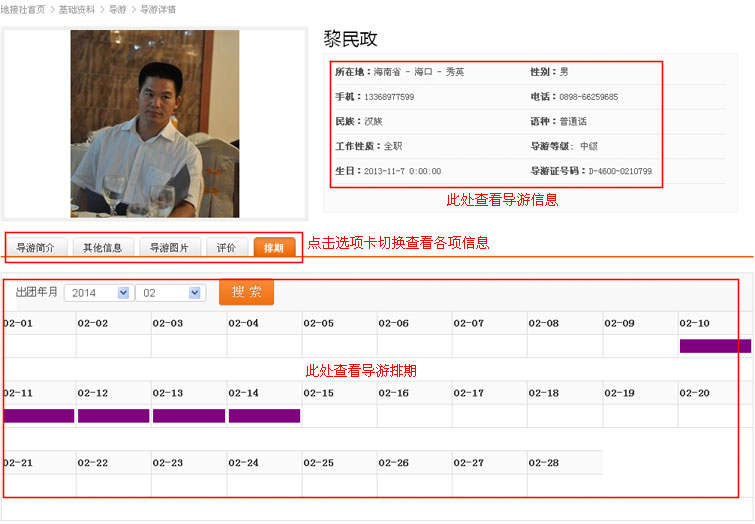Screen dimensions: 755x524
Task: Select the 导游图片 tab
Action: [x=170, y=248]
